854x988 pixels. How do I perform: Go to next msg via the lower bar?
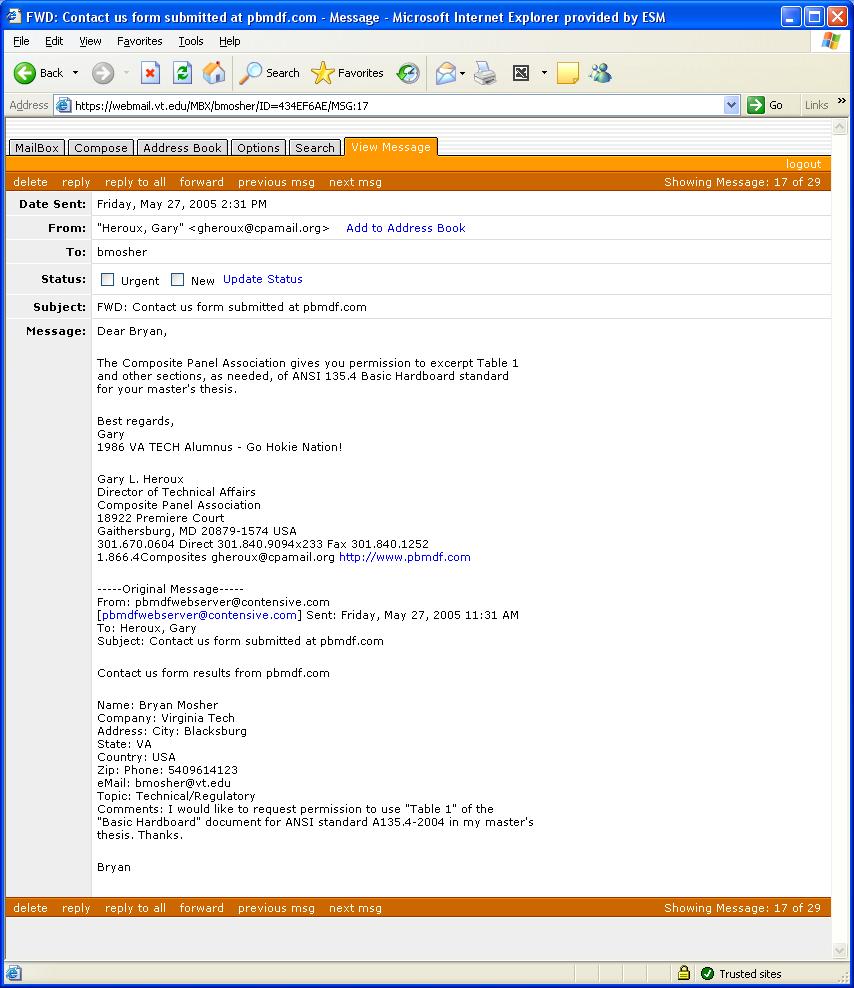355,908
